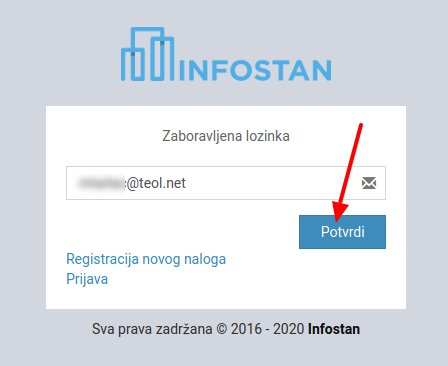Click the Infostan buildings logo icon
Screen dimensions: 448x366
(x=147, y=54)
